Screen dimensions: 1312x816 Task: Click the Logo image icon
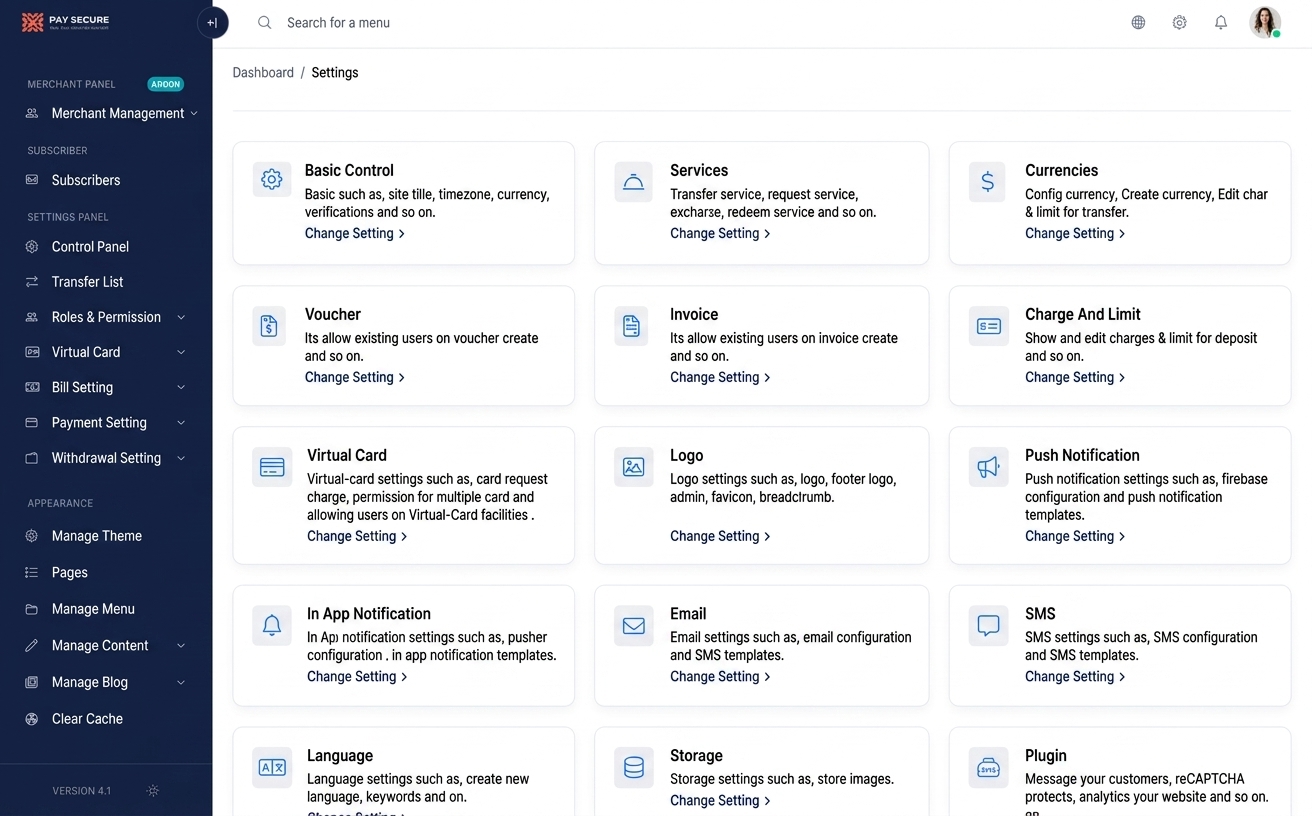(x=634, y=467)
